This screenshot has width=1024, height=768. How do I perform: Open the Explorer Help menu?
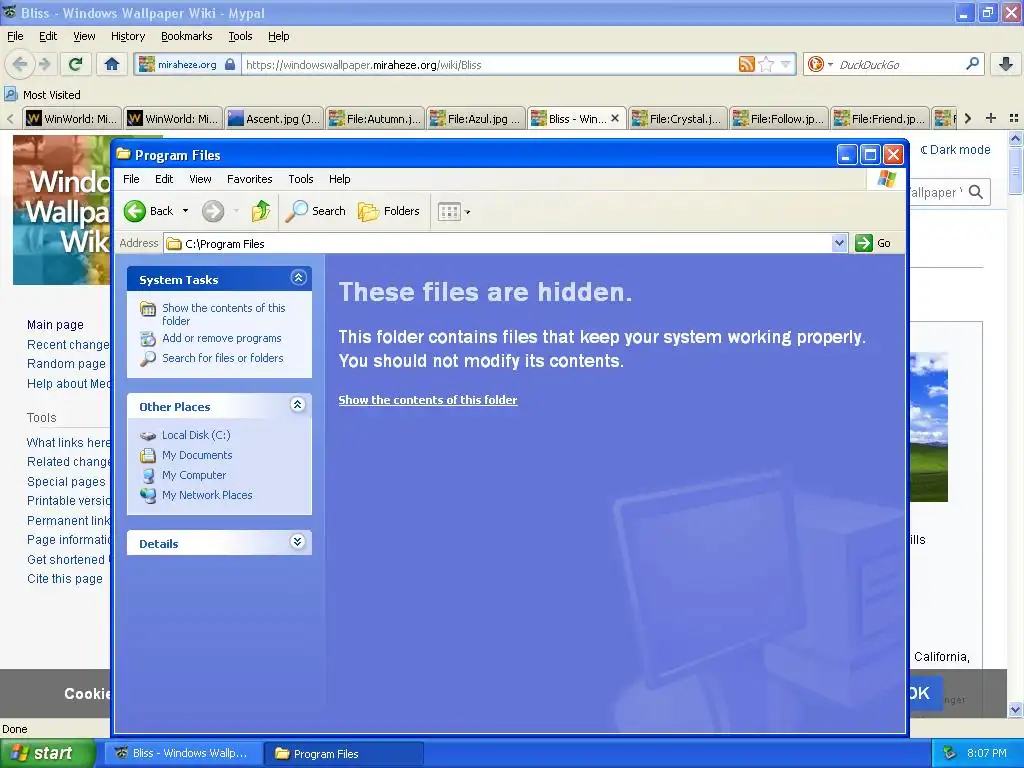point(339,179)
